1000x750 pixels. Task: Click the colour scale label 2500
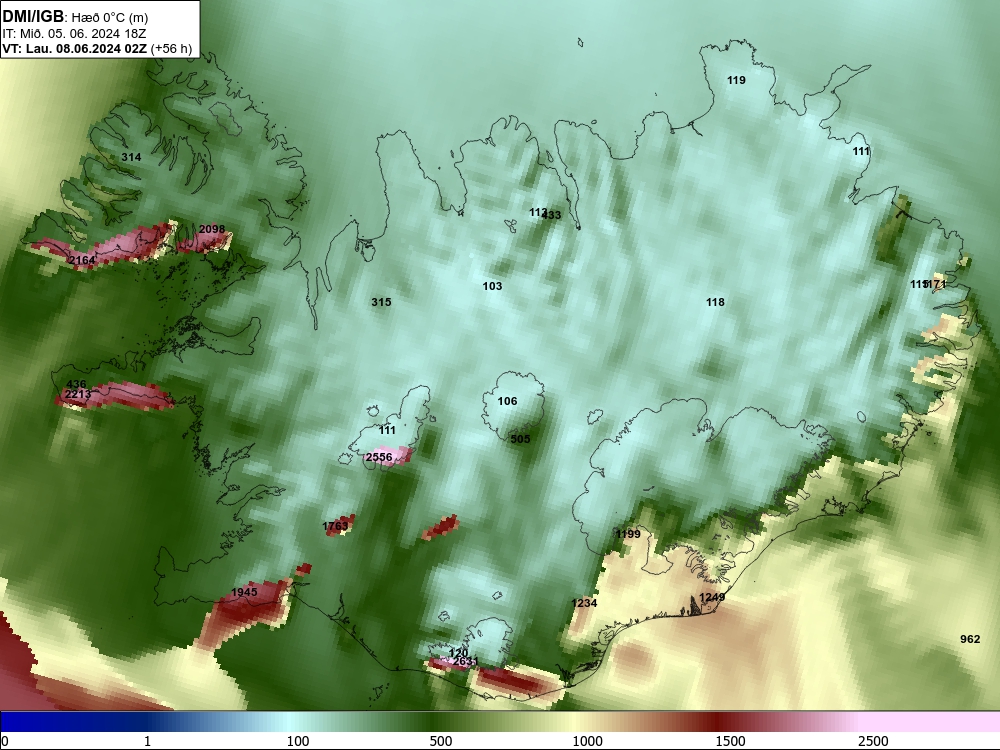tap(873, 741)
